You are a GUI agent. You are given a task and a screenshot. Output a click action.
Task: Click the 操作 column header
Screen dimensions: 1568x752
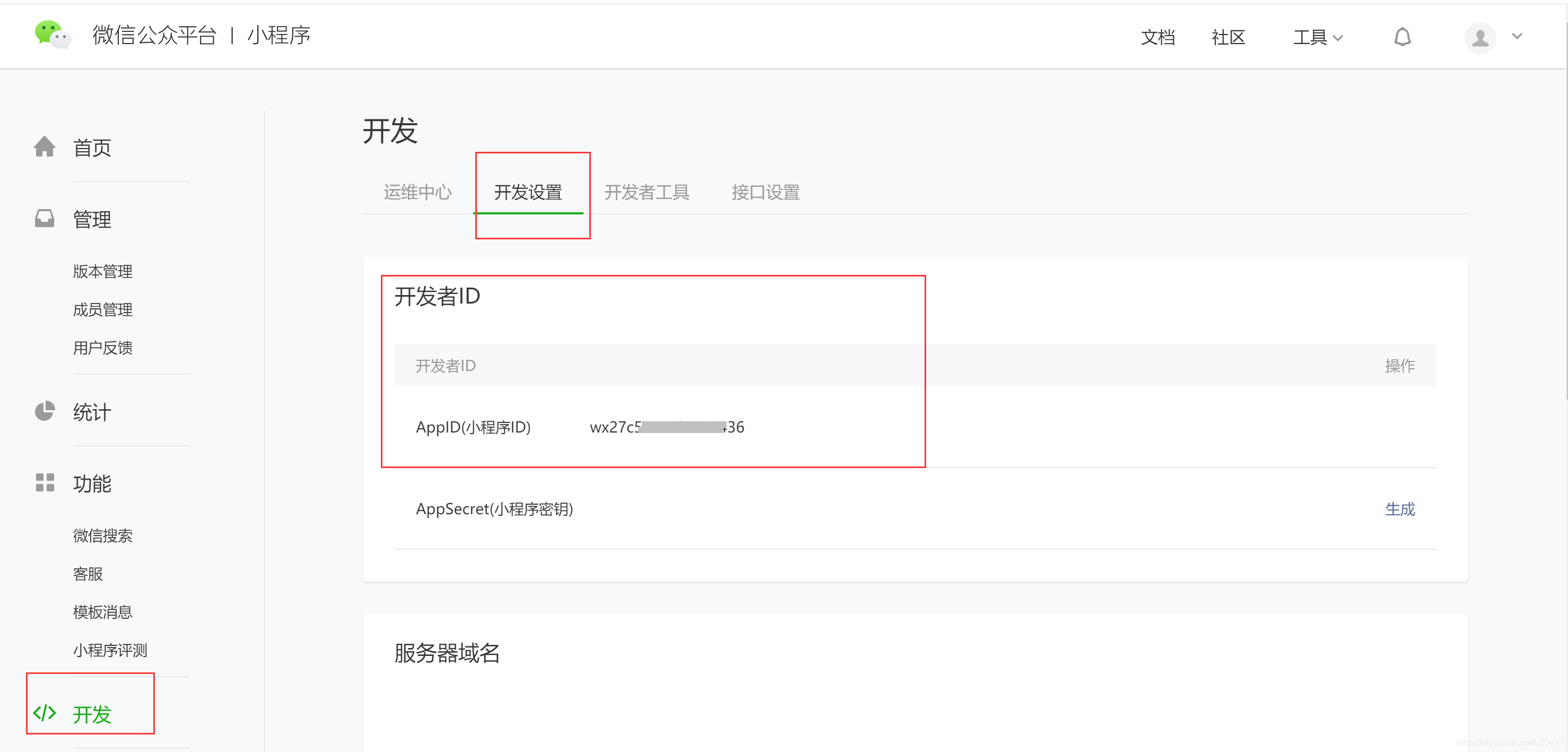point(1400,366)
